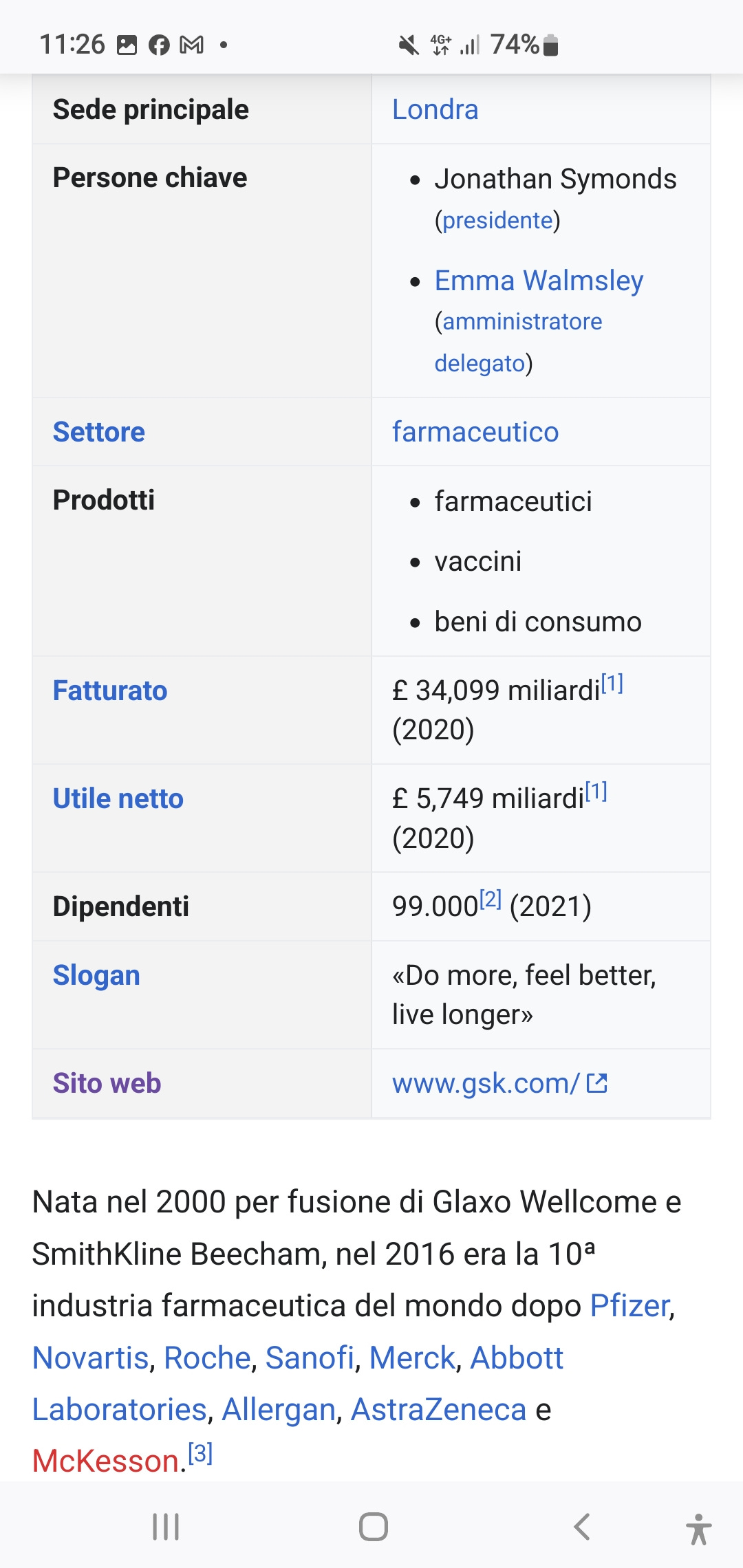Image resolution: width=743 pixels, height=1568 pixels.
Task: Open the Londra link
Action: 435,109
